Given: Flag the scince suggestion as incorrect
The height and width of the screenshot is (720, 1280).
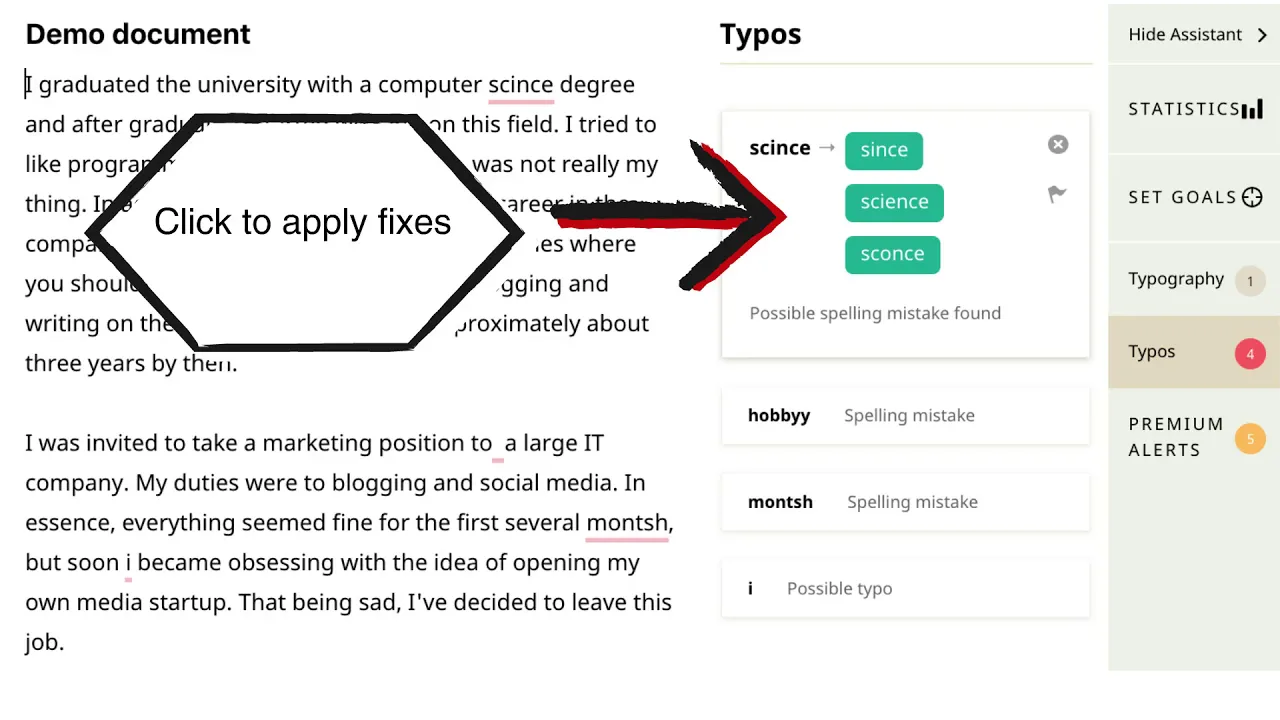Looking at the screenshot, I should click(1057, 194).
